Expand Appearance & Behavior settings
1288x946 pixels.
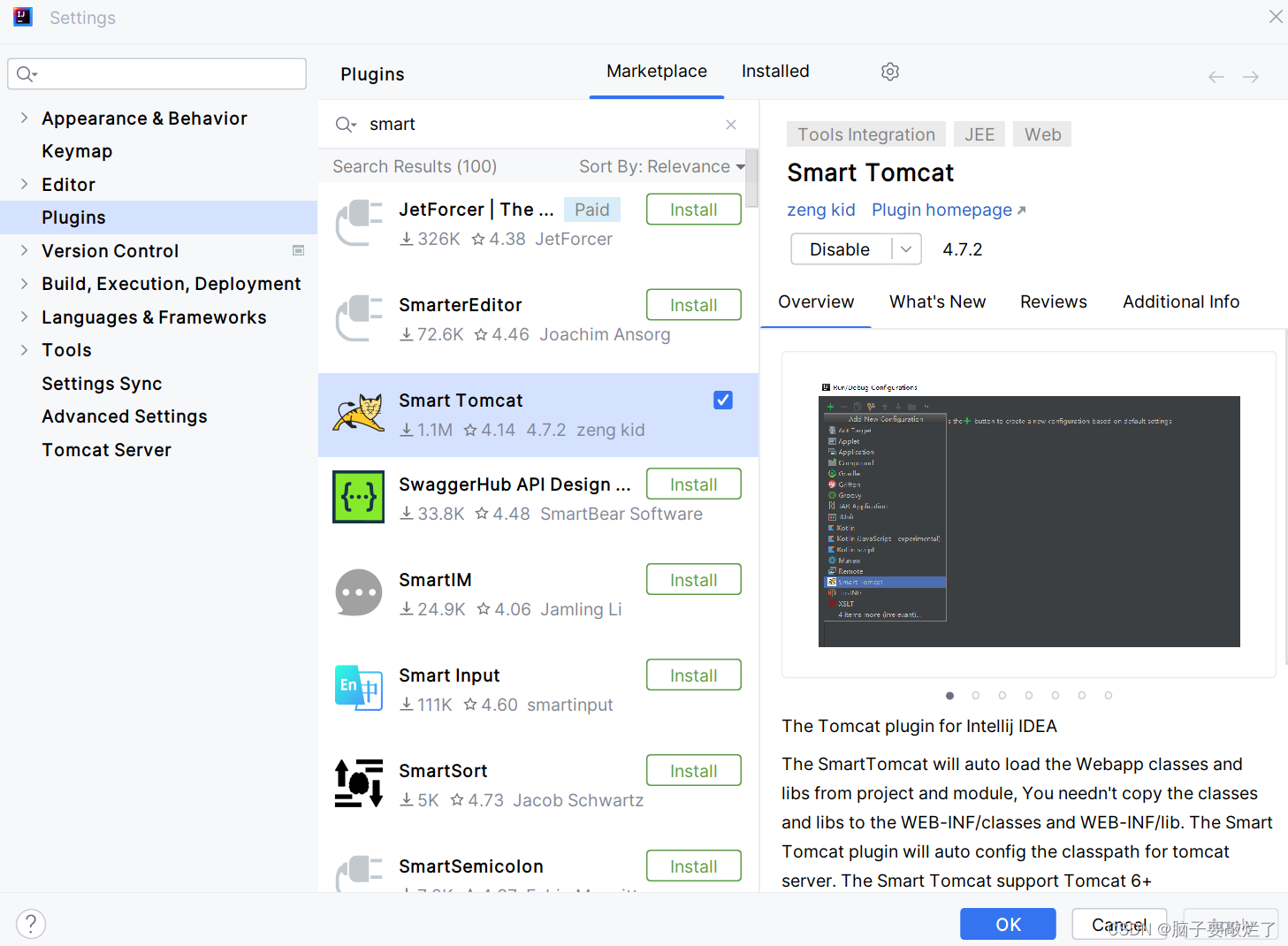pos(24,118)
